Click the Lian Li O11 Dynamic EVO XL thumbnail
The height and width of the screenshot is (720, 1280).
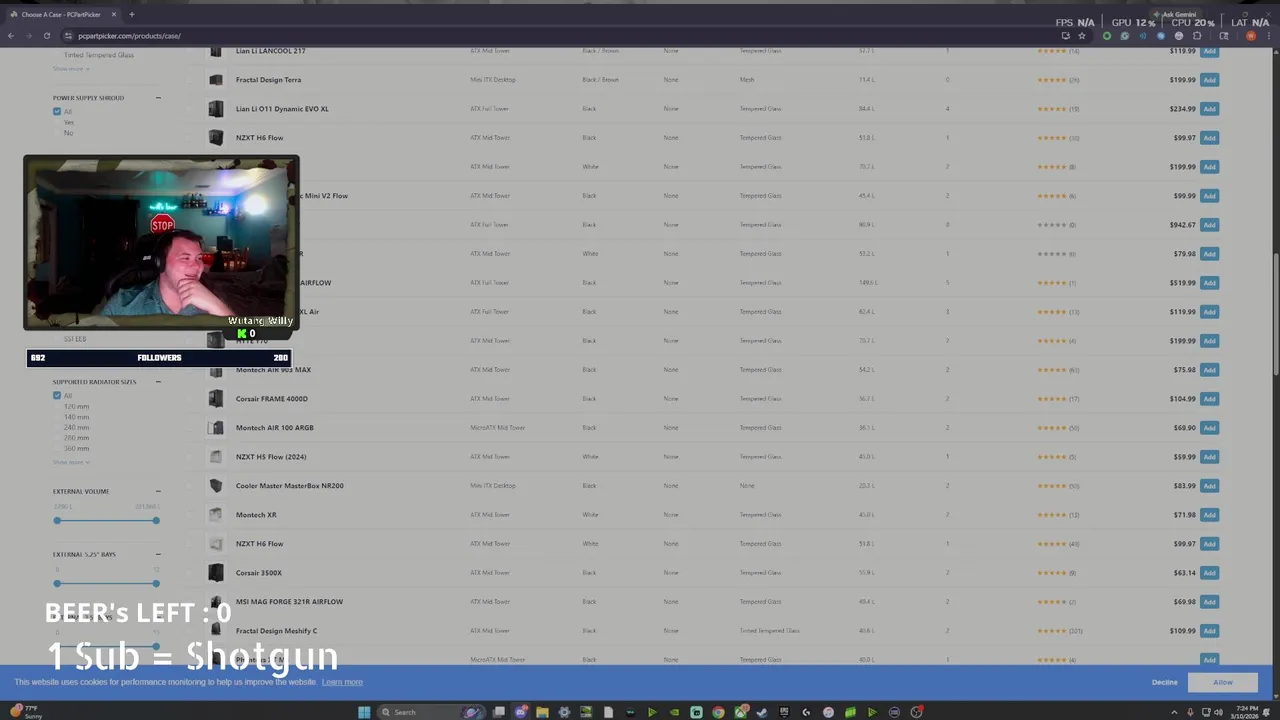[x=216, y=109]
